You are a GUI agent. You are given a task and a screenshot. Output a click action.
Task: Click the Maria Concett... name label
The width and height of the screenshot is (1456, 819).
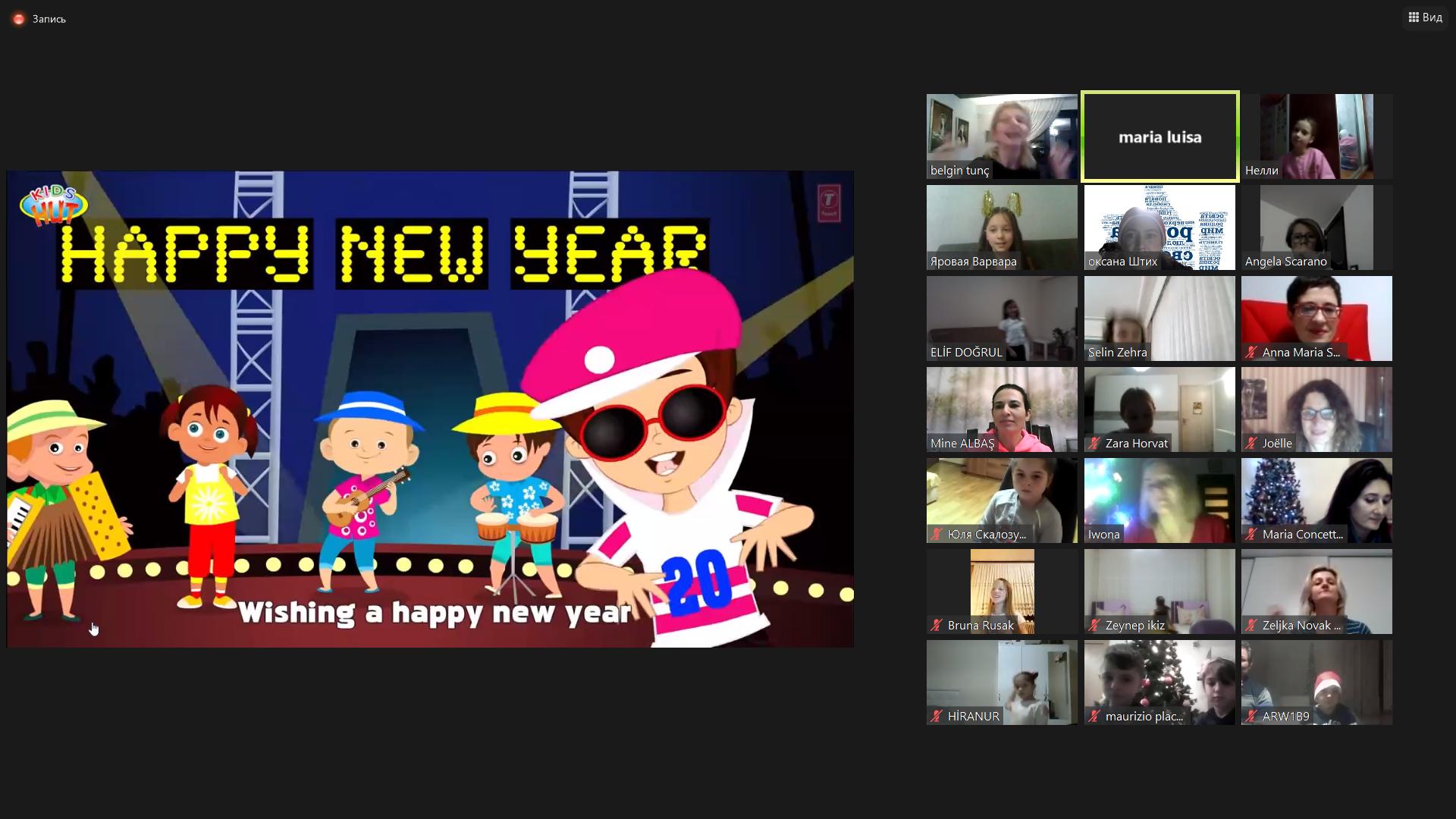click(1303, 535)
